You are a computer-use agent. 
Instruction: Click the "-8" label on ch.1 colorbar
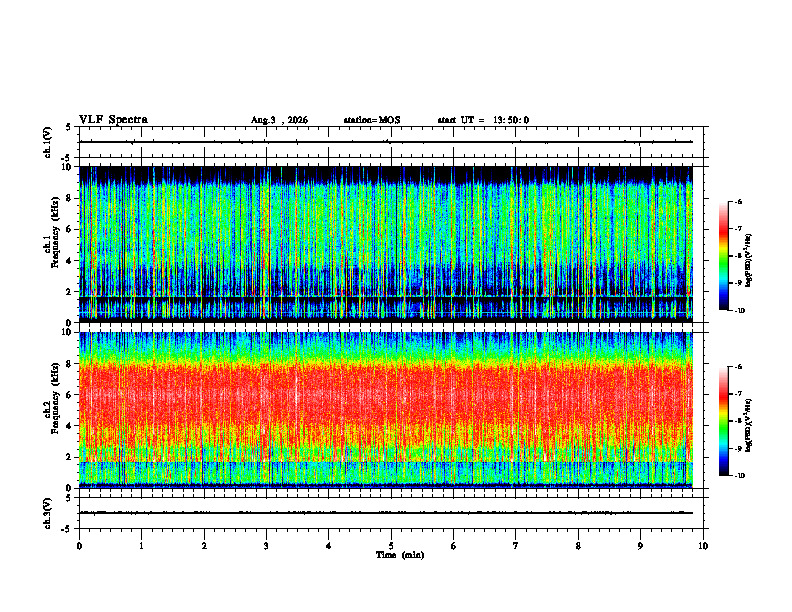click(738, 256)
